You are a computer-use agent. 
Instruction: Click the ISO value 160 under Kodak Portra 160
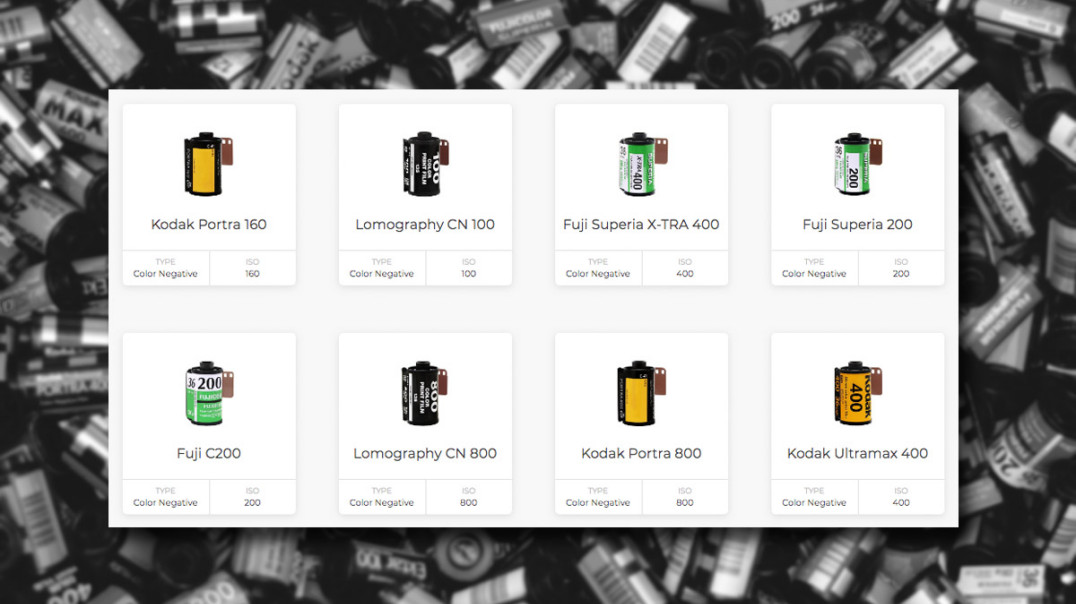253,274
